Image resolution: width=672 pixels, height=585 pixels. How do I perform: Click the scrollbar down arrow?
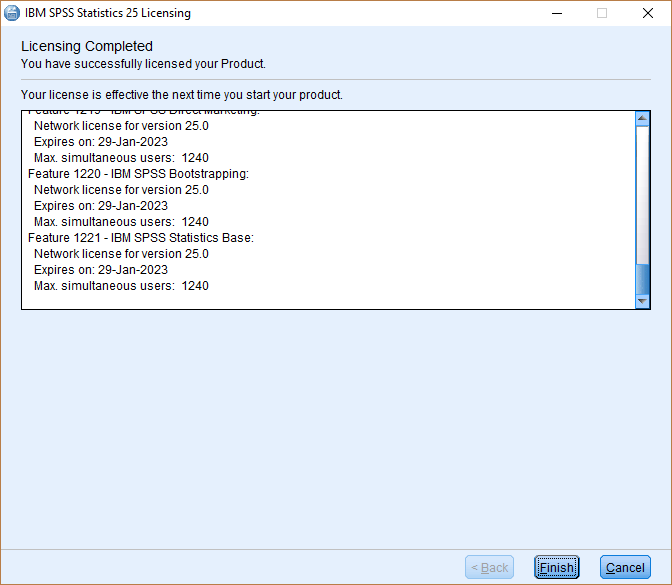[x=642, y=301]
